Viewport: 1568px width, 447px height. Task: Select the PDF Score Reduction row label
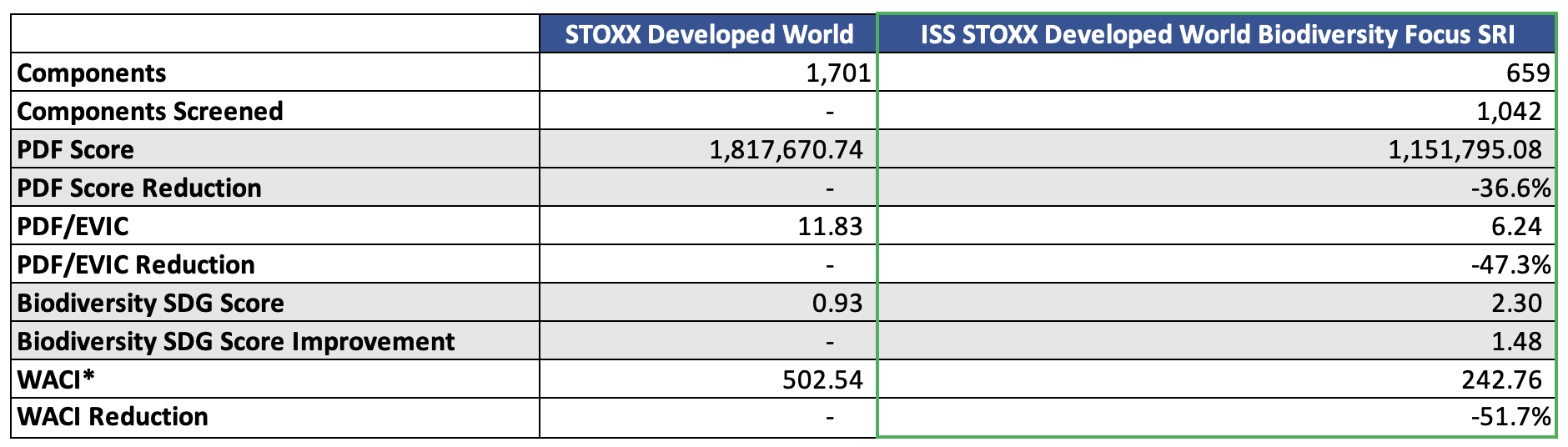[139, 188]
